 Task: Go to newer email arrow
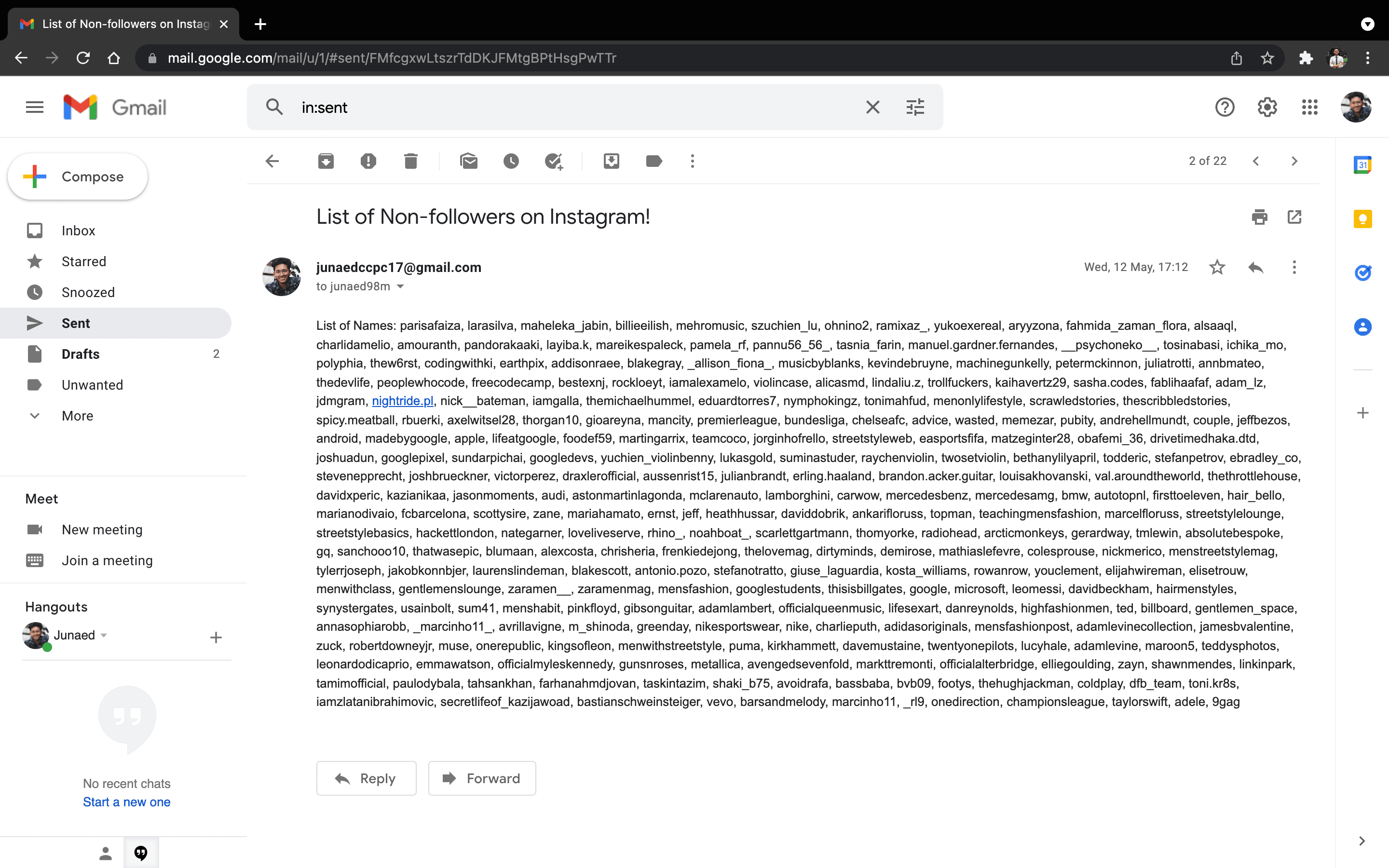click(1256, 162)
